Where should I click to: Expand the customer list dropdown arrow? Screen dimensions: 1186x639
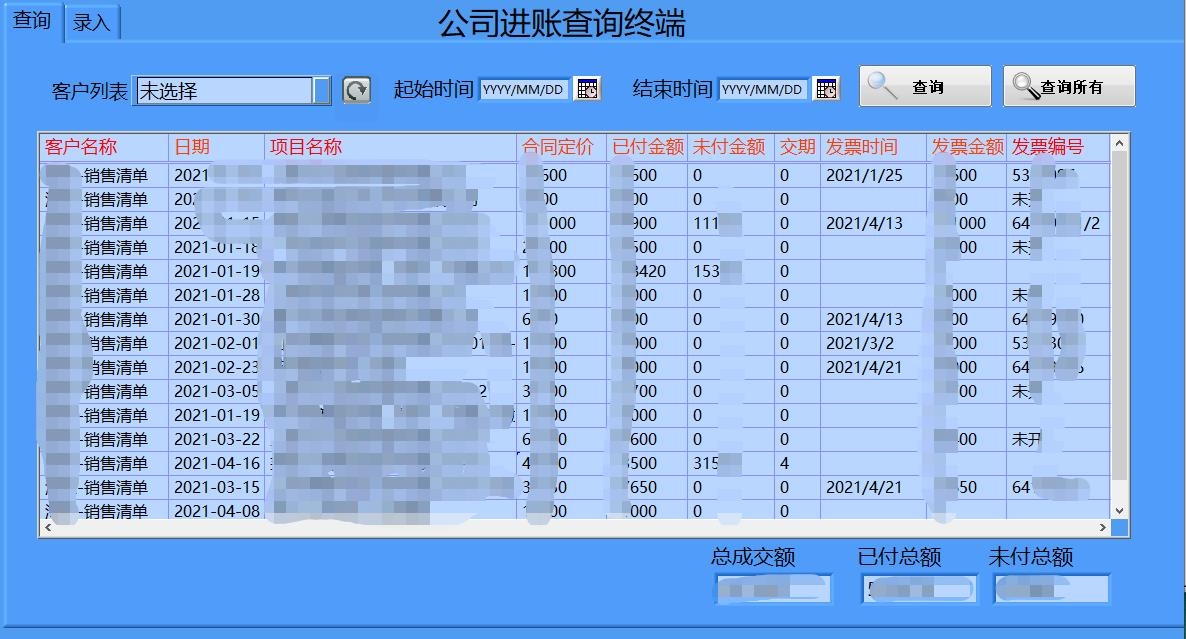click(x=322, y=89)
